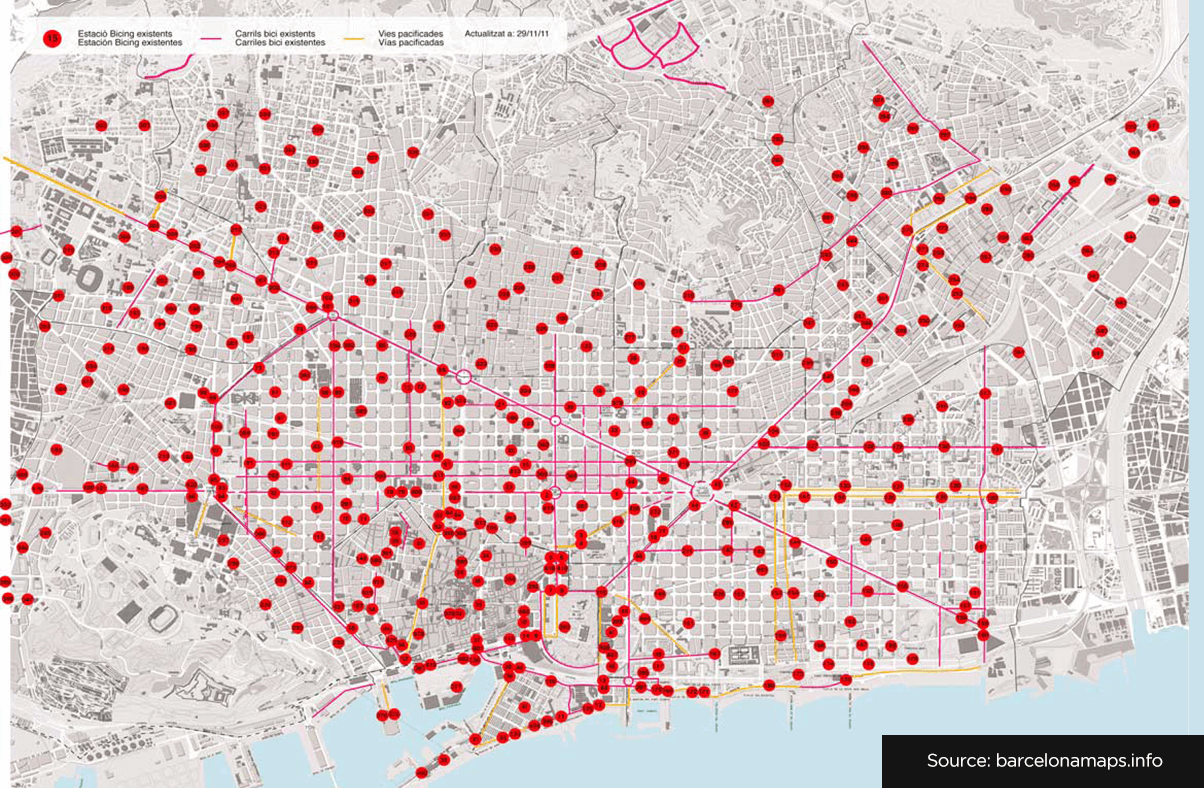The width and height of the screenshot is (1204, 788).
Task: Click the "Actualitzat a: 29/11/11" date label
Action: tap(507, 33)
